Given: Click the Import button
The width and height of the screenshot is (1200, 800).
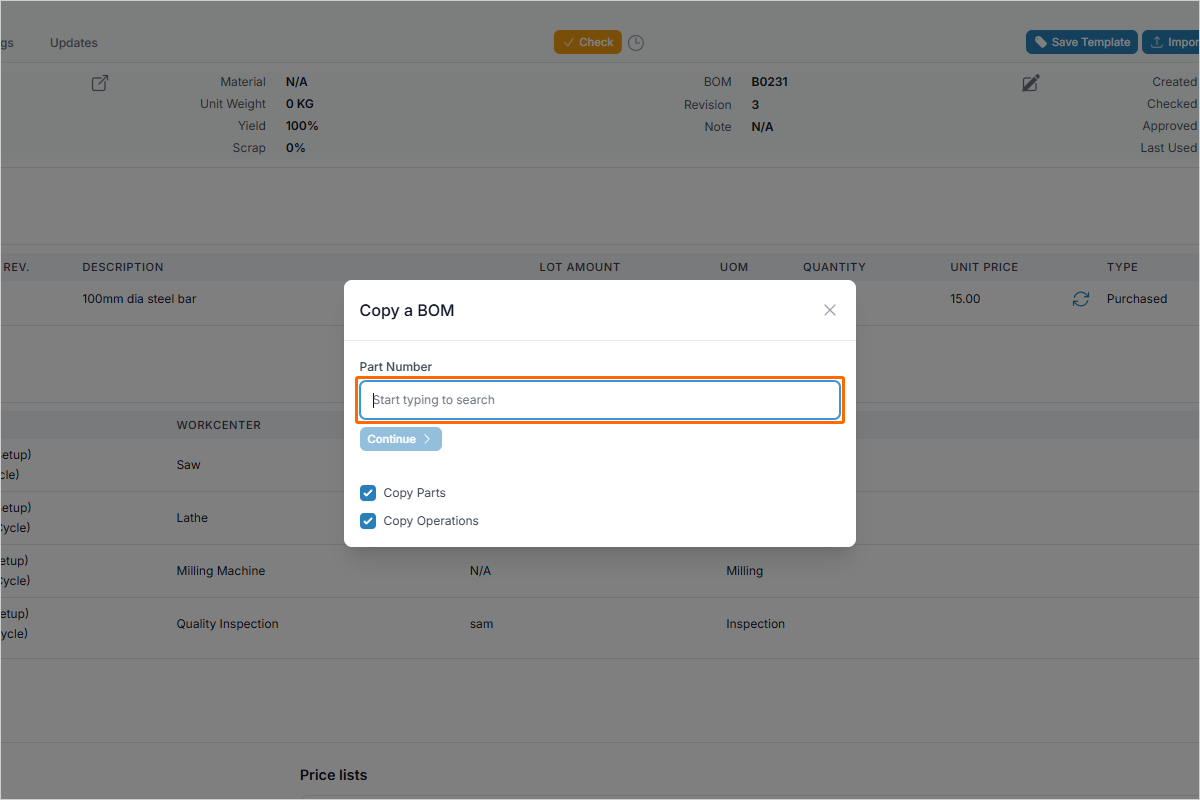Looking at the screenshot, I should [x=1171, y=42].
